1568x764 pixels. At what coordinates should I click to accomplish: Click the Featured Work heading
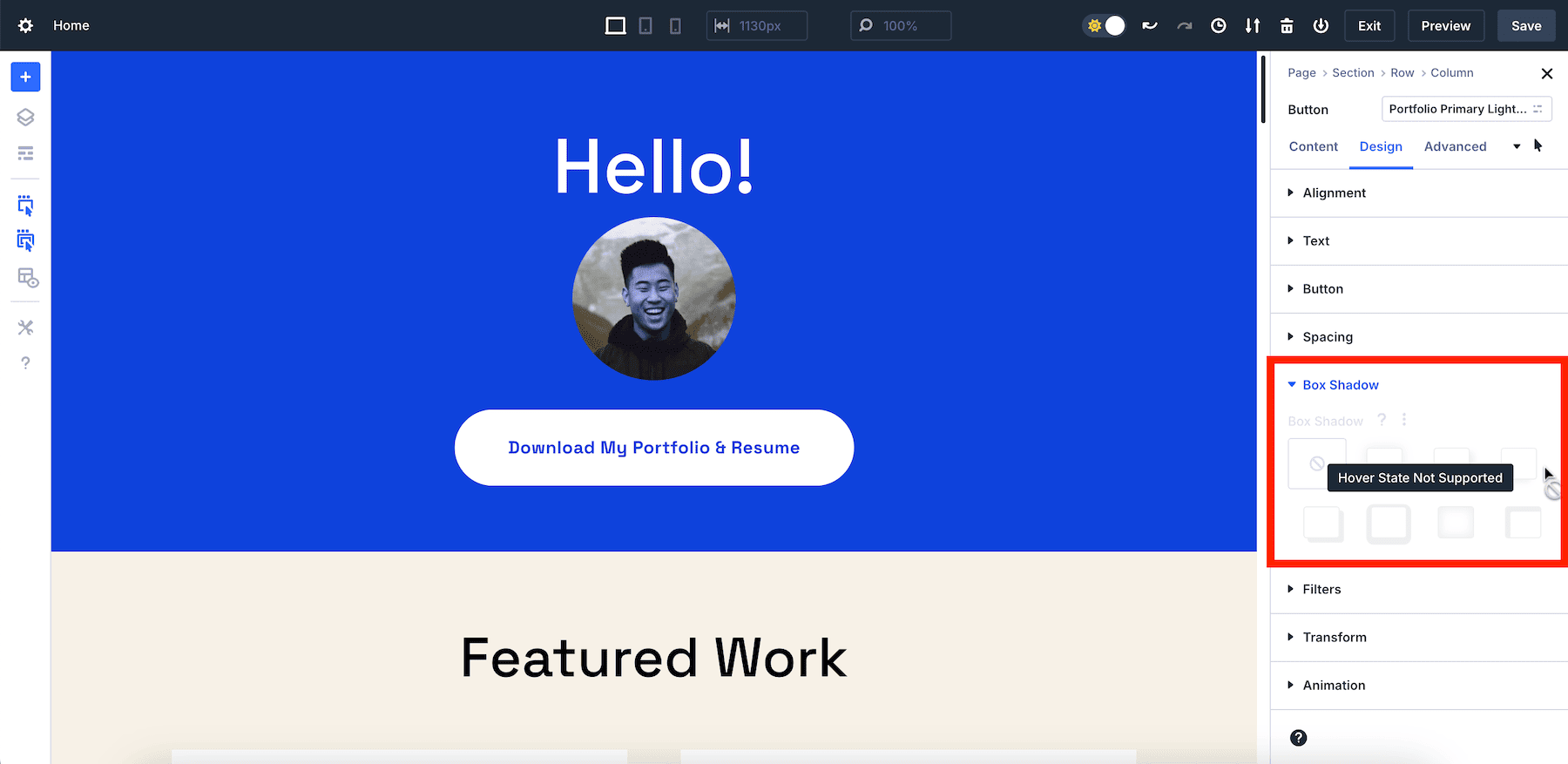click(654, 658)
